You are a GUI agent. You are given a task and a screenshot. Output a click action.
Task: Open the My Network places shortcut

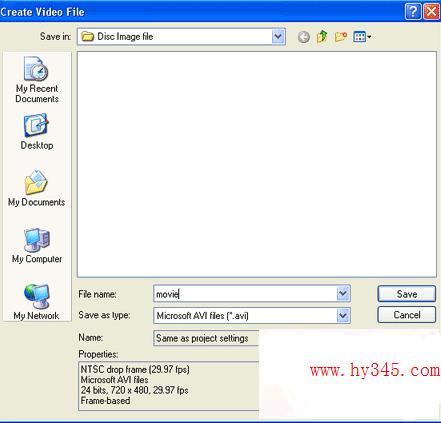pos(36,302)
